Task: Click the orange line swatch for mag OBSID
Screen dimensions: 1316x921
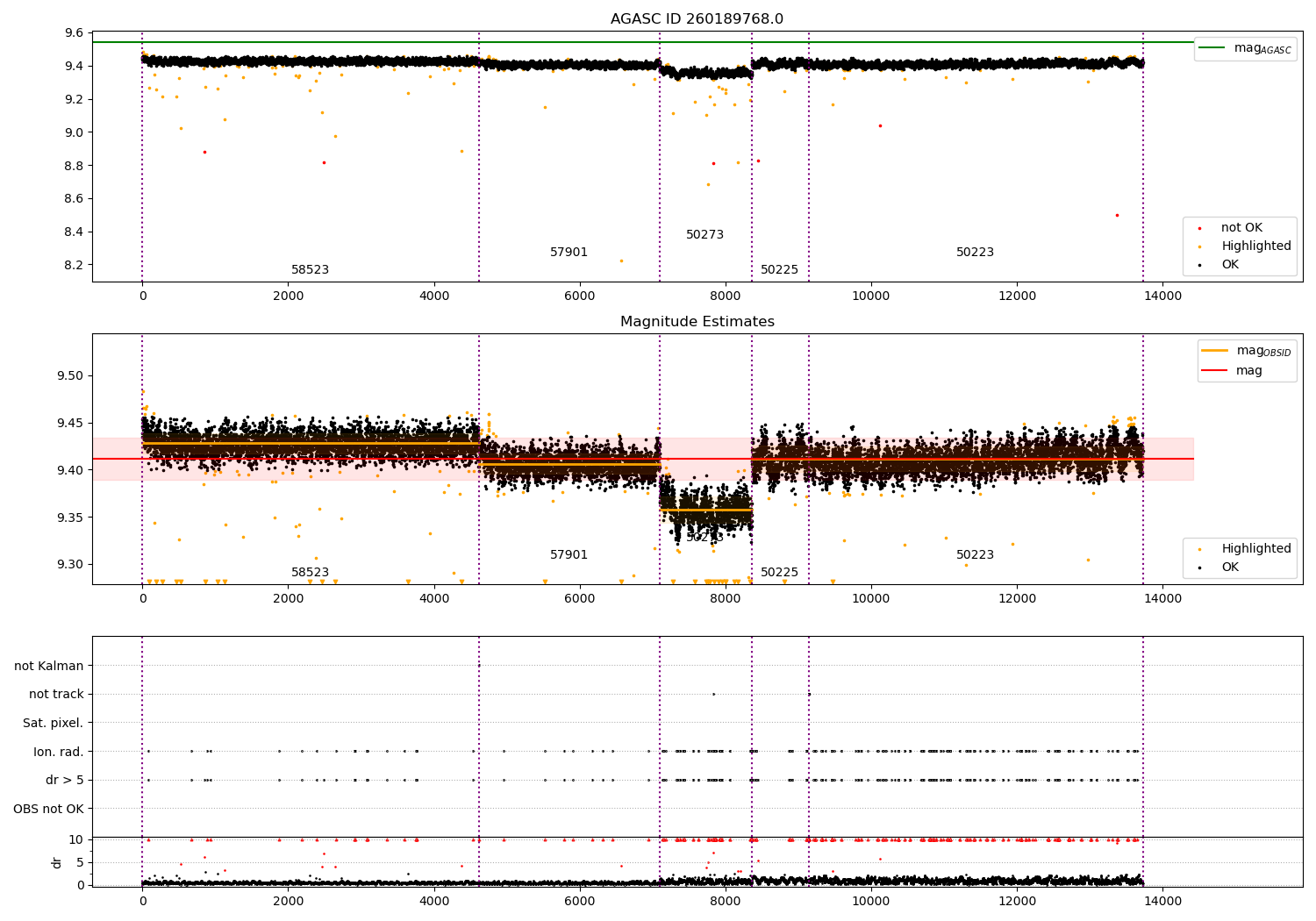Action: [1215, 351]
